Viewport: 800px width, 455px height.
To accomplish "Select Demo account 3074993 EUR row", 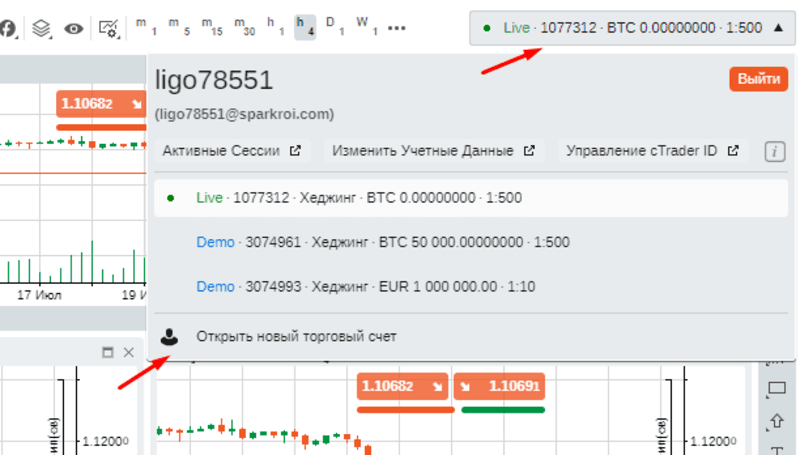I will 471,287.
